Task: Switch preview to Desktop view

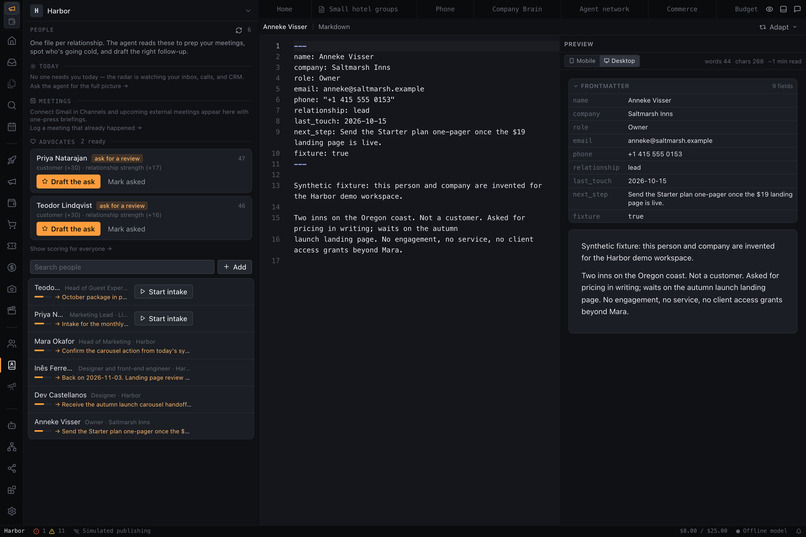Action: point(619,61)
